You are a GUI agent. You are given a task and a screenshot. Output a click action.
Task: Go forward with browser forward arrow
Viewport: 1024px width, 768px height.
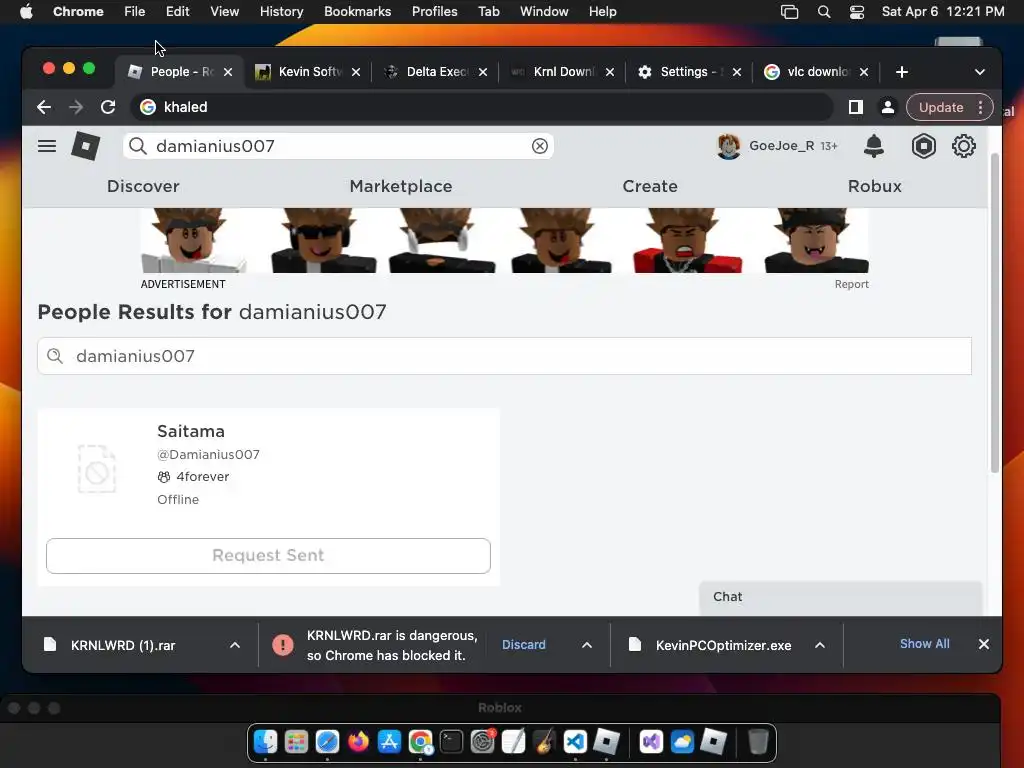click(76, 107)
